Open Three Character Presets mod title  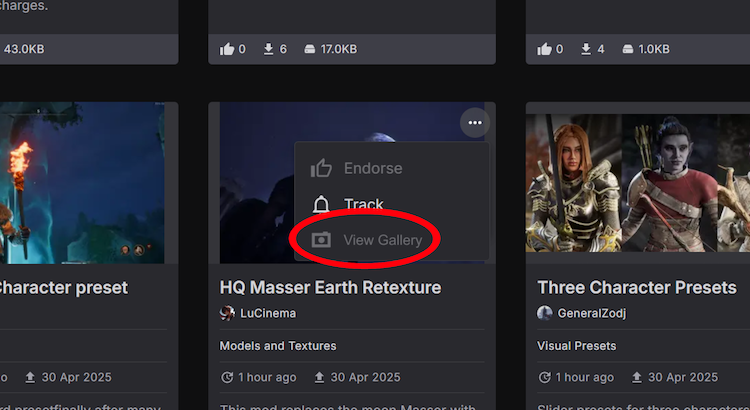pos(637,288)
